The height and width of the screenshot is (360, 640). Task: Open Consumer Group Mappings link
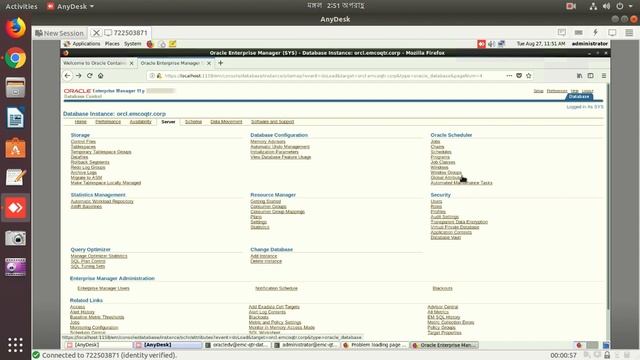[x=278, y=212]
